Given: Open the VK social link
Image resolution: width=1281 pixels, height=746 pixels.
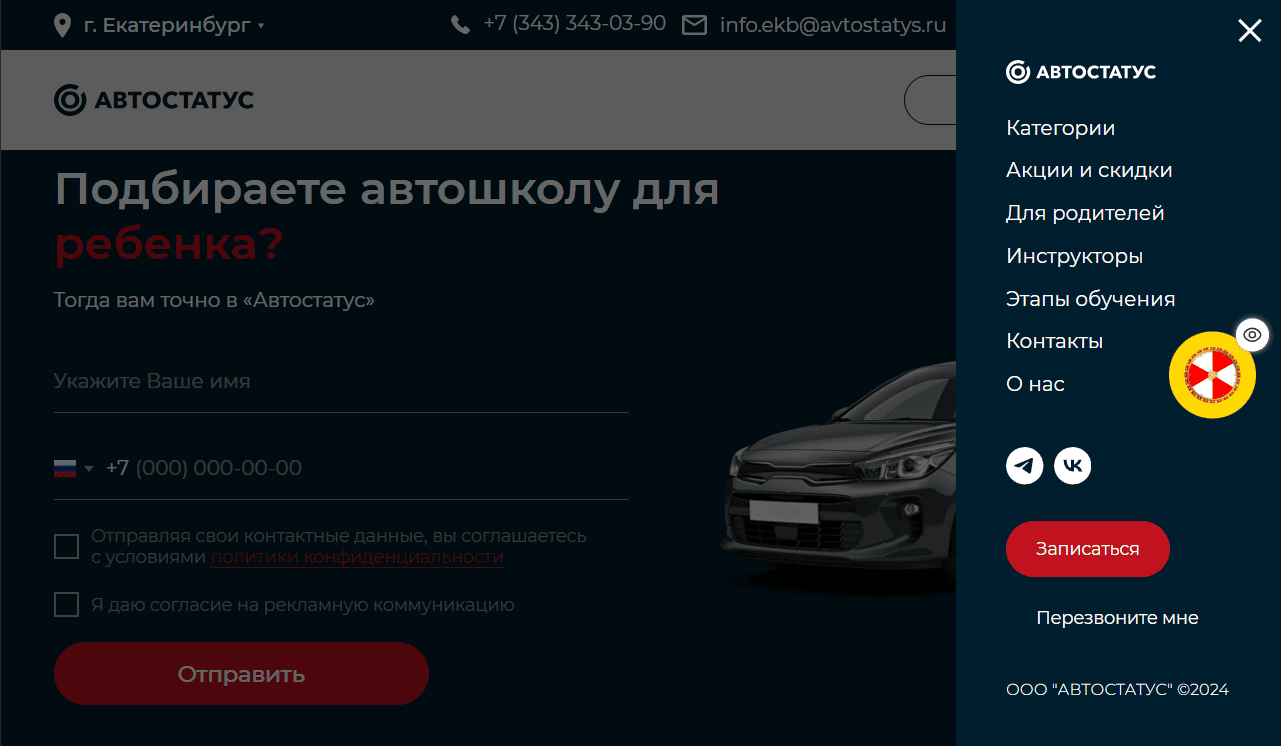Looking at the screenshot, I should pos(1073,466).
